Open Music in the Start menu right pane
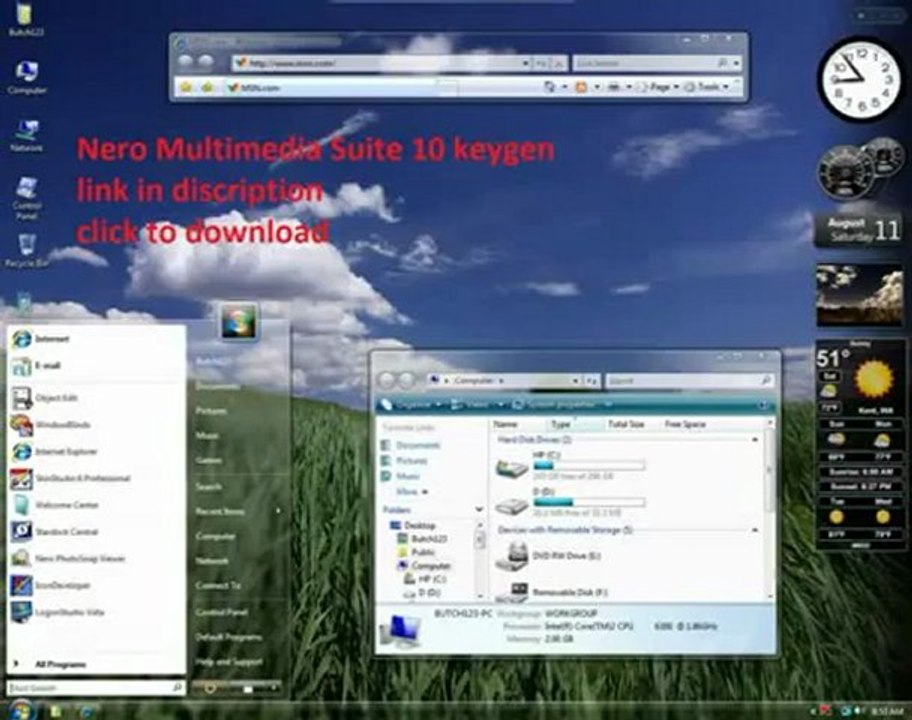 click(x=207, y=436)
